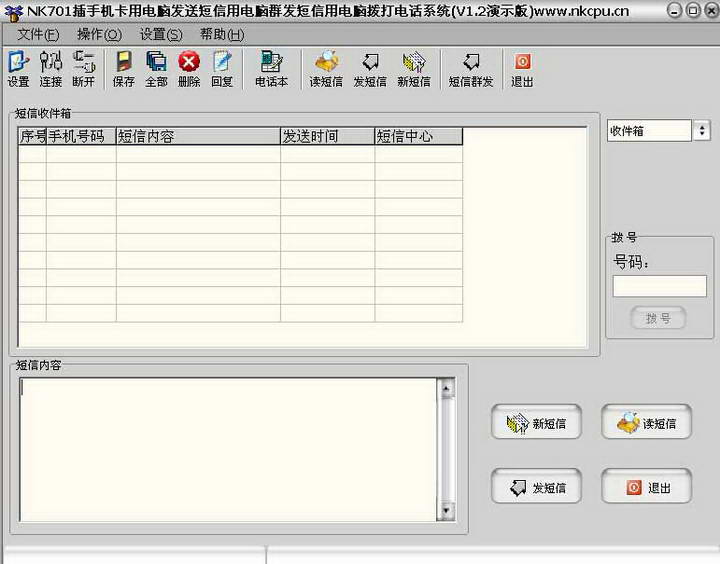The height and width of the screenshot is (564, 720).
Task: Click the 保存 save toolbar icon
Action: click(124, 69)
